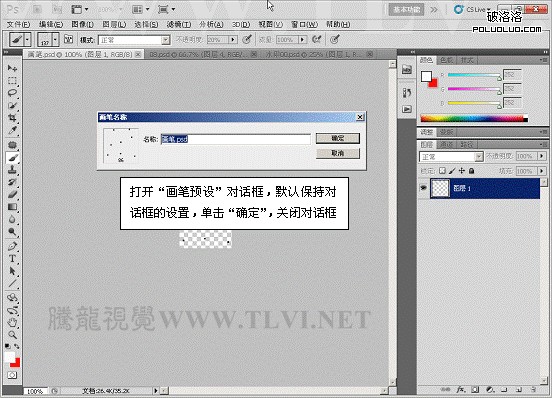Select the Zoom tool in toolbox
This screenshot has width=552, height=398.
point(12,335)
